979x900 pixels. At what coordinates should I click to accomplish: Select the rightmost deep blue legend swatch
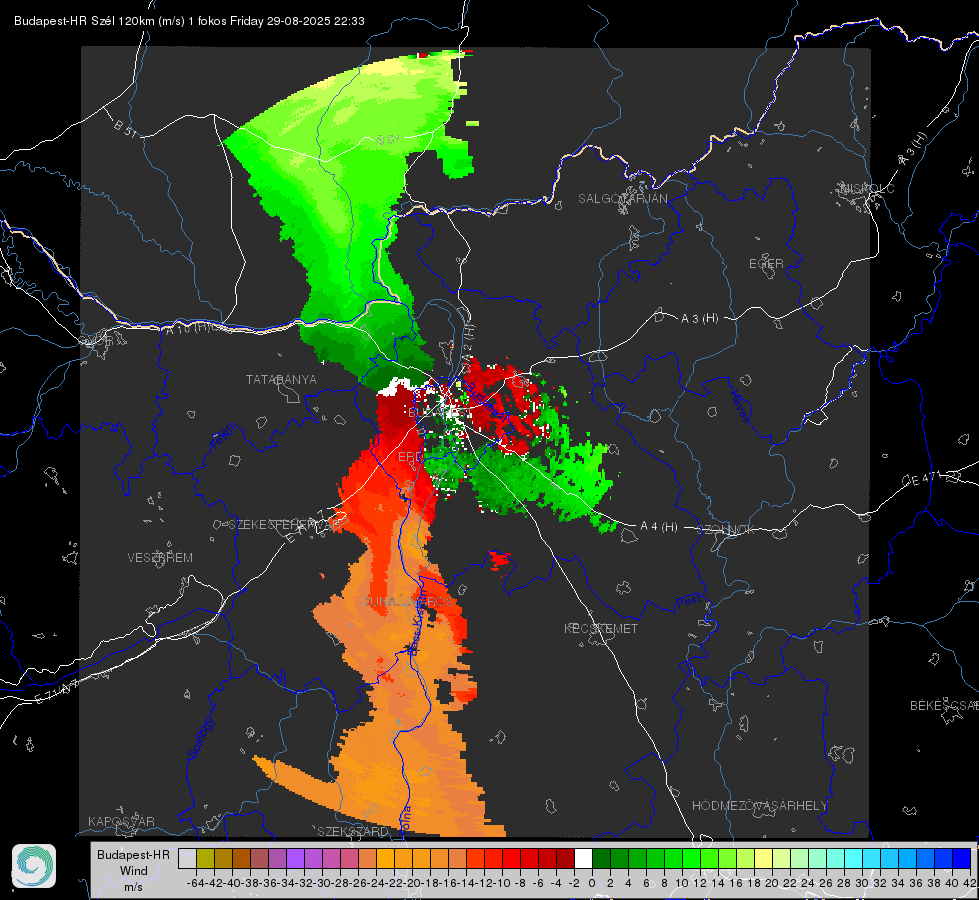click(962, 858)
